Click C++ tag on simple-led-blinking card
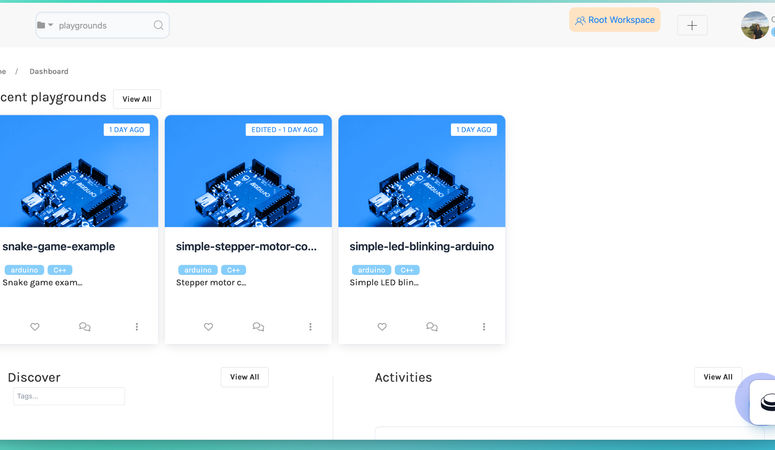This screenshot has width=775, height=450. tap(407, 270)
